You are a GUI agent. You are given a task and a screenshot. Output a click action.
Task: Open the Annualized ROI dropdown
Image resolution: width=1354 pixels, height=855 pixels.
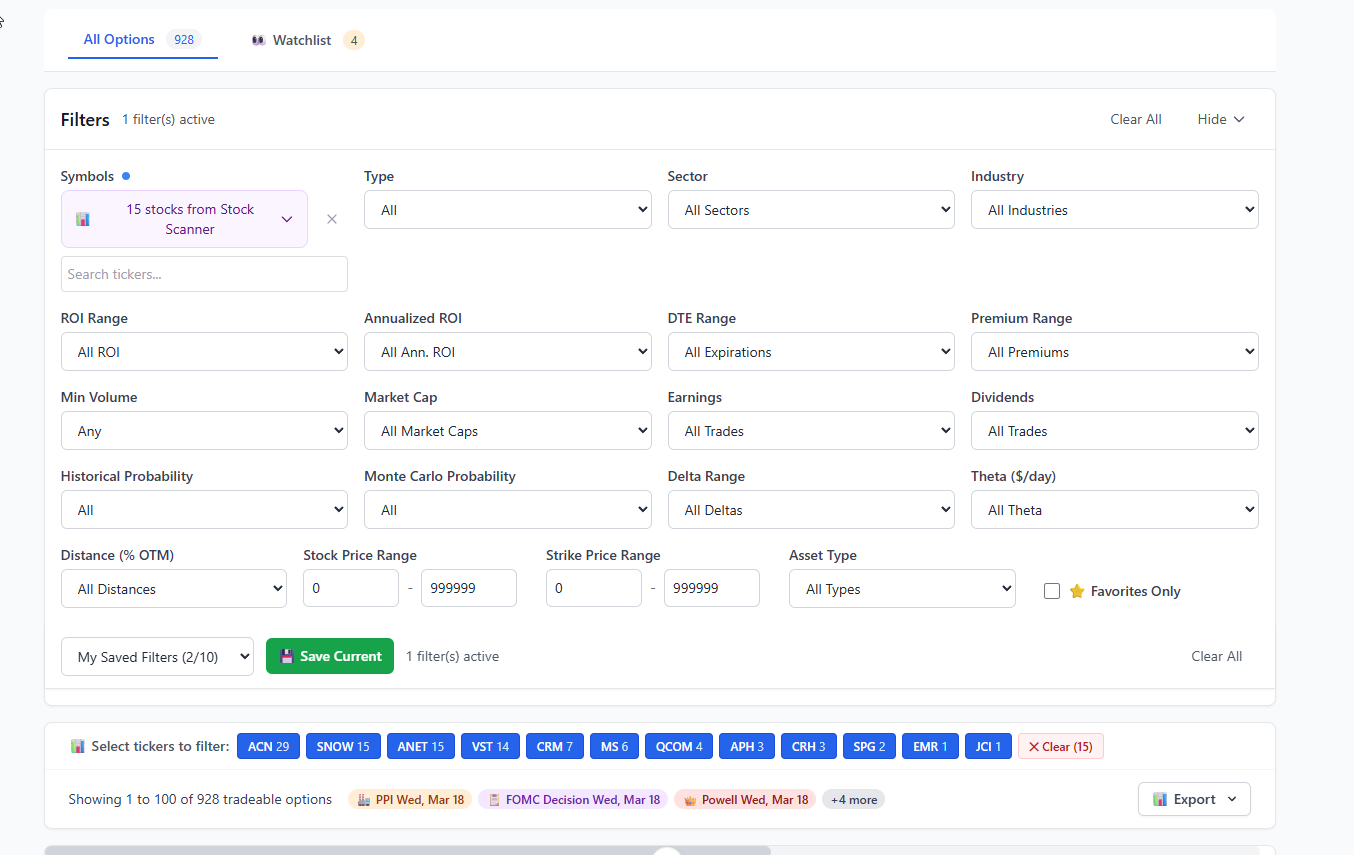tap(508, 352)
